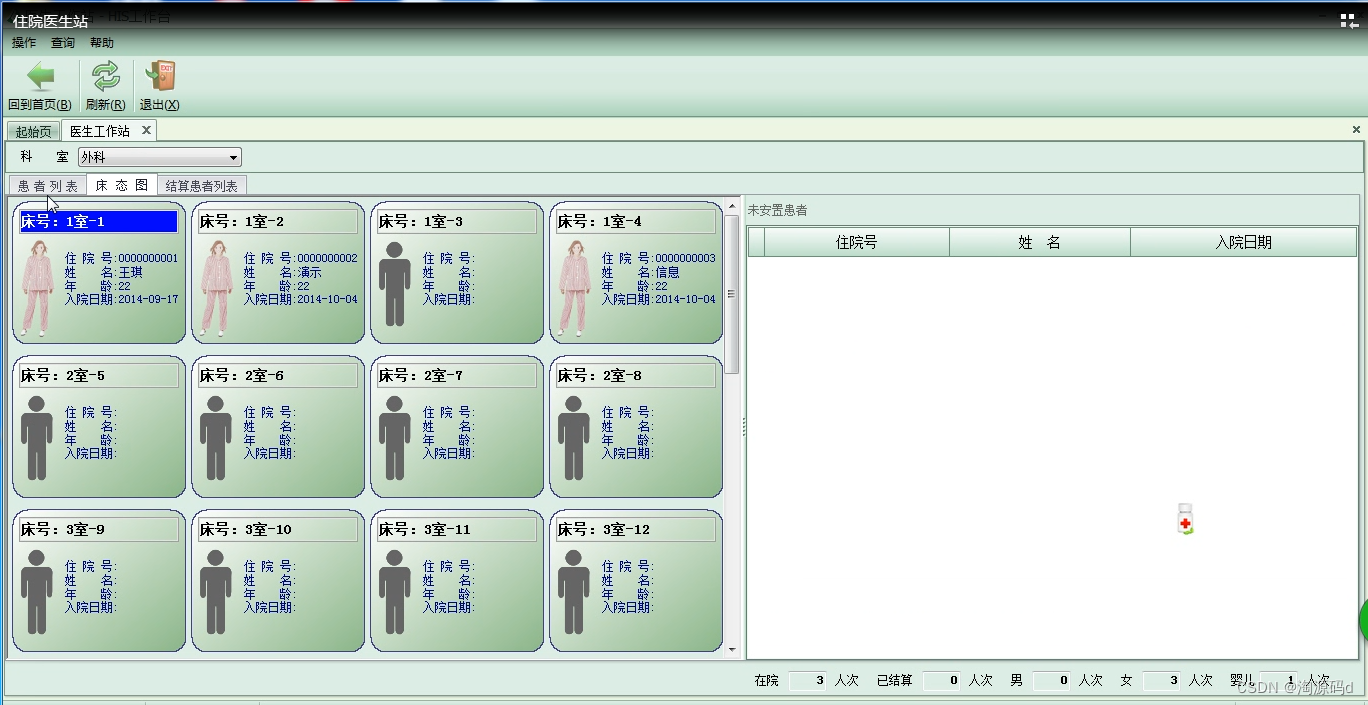Click the bed map vertical scrollbar thumb
Image resolution: width=1368 pixels, height=705 pixels.
pos(732,295)
